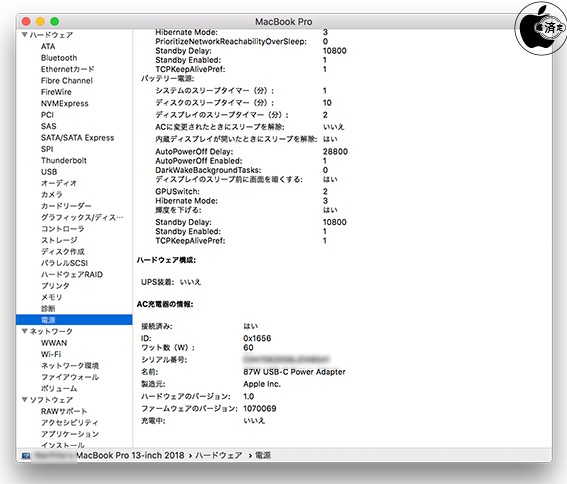Click the GPUSwitch row label
567x484 pixels.
tap(177, 191)
